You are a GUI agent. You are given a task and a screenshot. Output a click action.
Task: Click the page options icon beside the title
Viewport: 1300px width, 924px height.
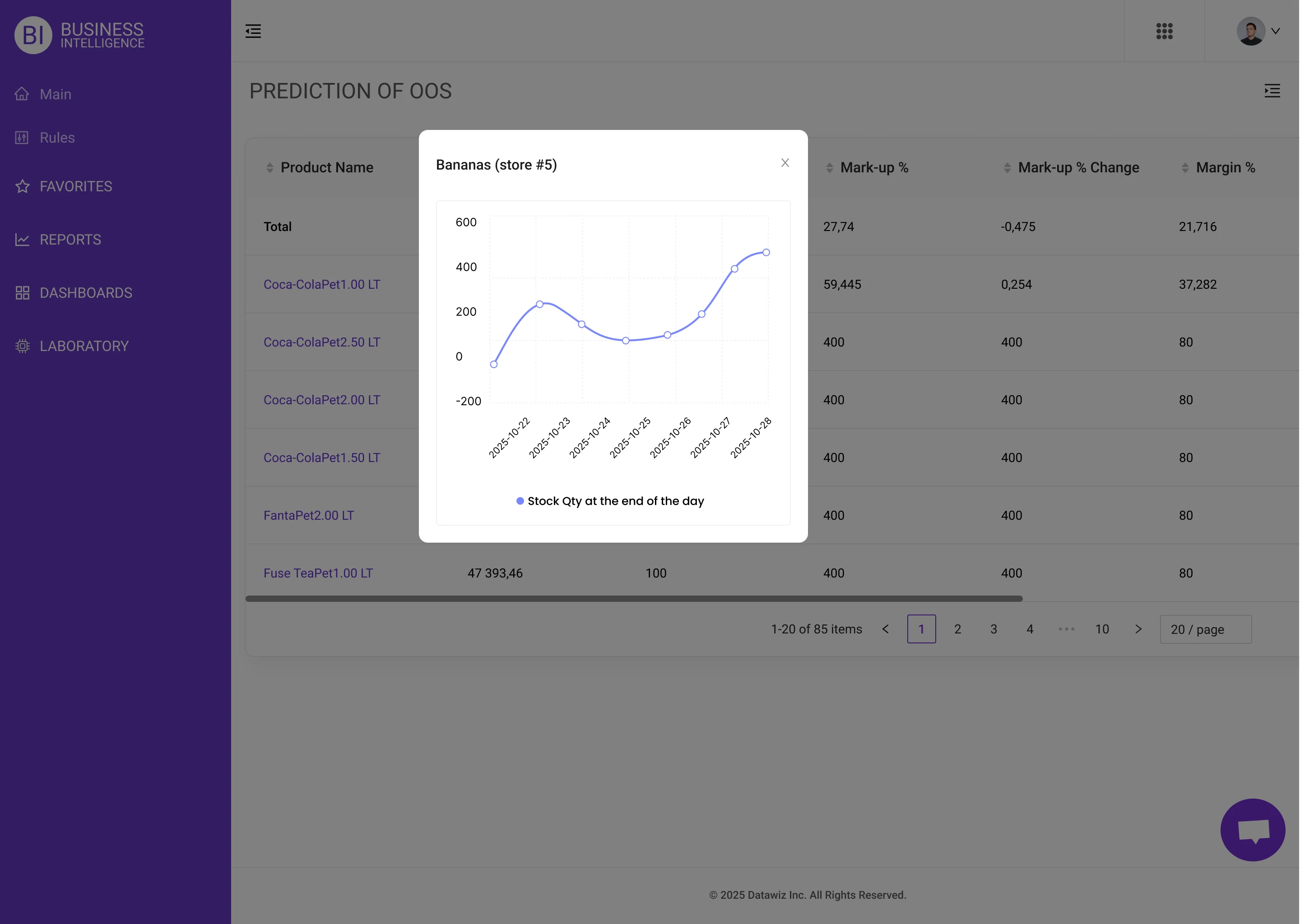click(x=1272, y=91)
